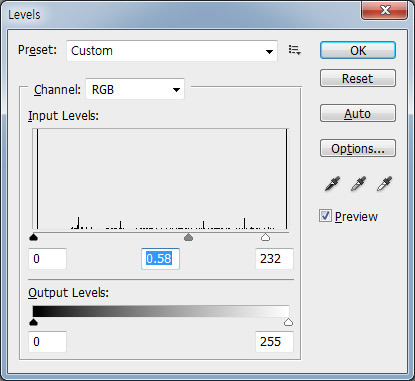Click the OK button
The height and width of the screenshot is (381, 415).
[x=358, y=50]
